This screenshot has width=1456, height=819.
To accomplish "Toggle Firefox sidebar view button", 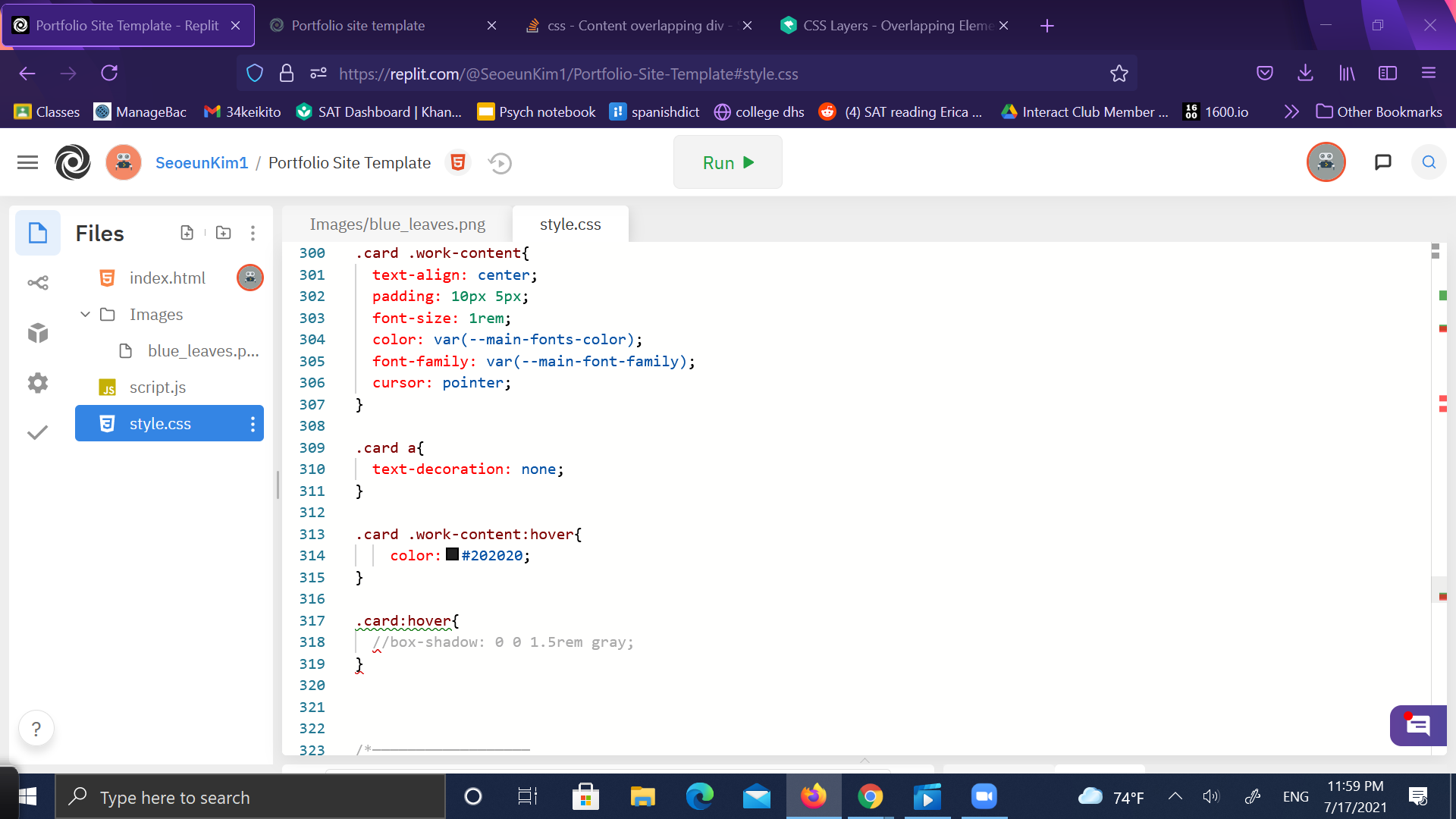I will pyautogui.click(x=1387, y=74).
